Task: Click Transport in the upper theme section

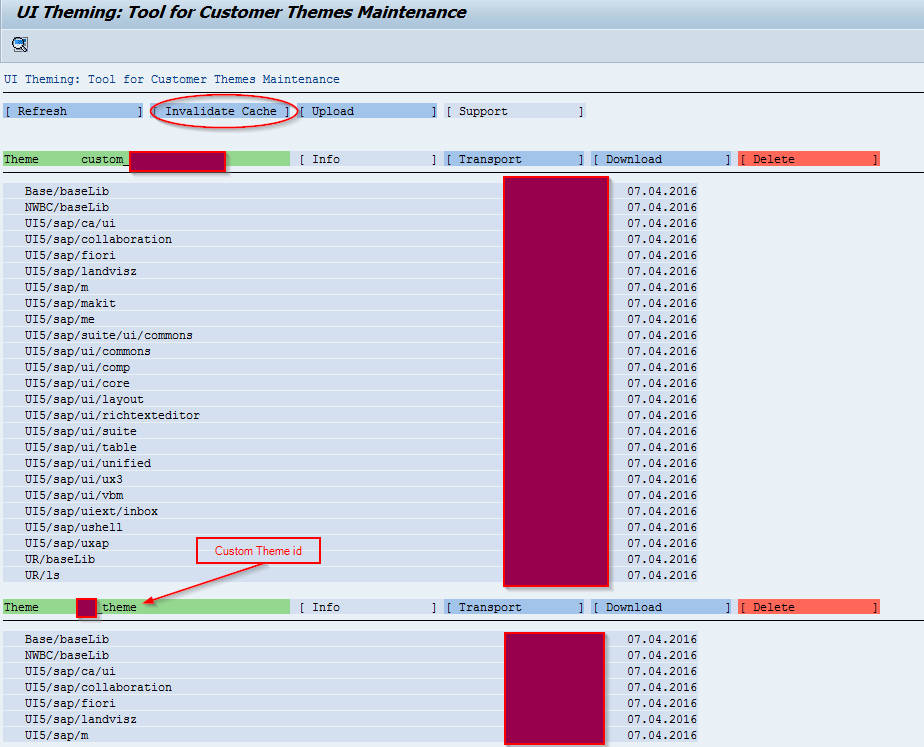Action: 513,158
